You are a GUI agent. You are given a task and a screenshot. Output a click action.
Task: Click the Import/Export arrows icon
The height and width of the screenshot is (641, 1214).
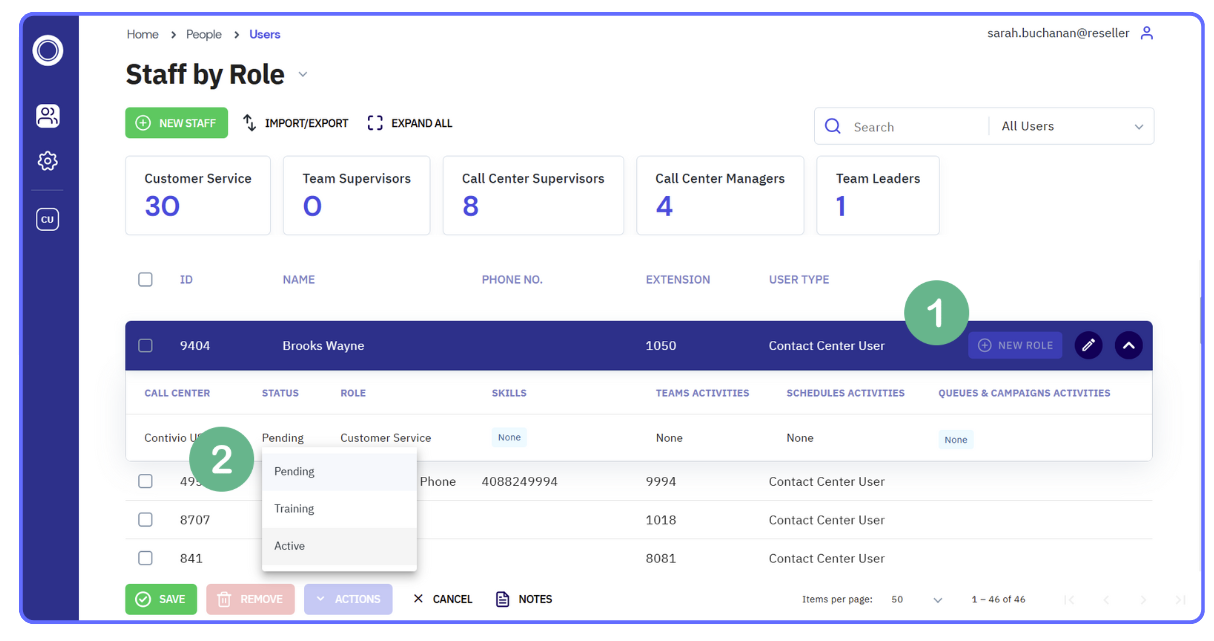[249, 122]
